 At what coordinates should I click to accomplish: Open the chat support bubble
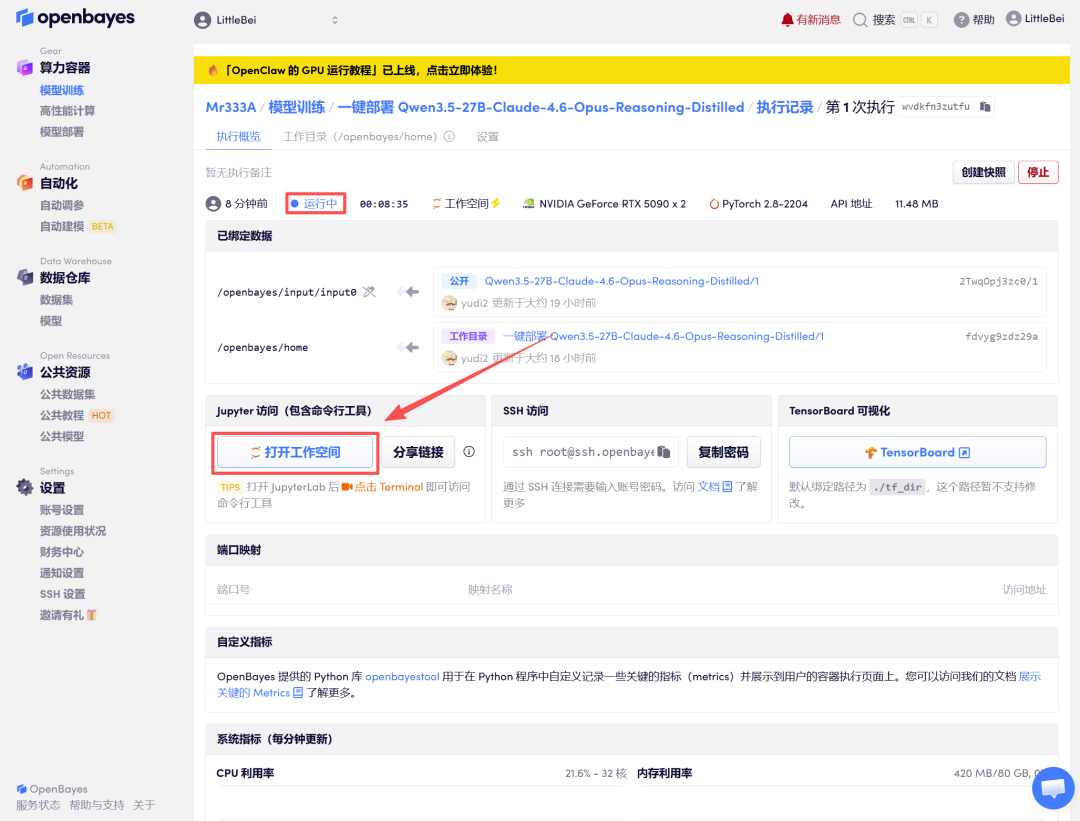point(1053,788)
